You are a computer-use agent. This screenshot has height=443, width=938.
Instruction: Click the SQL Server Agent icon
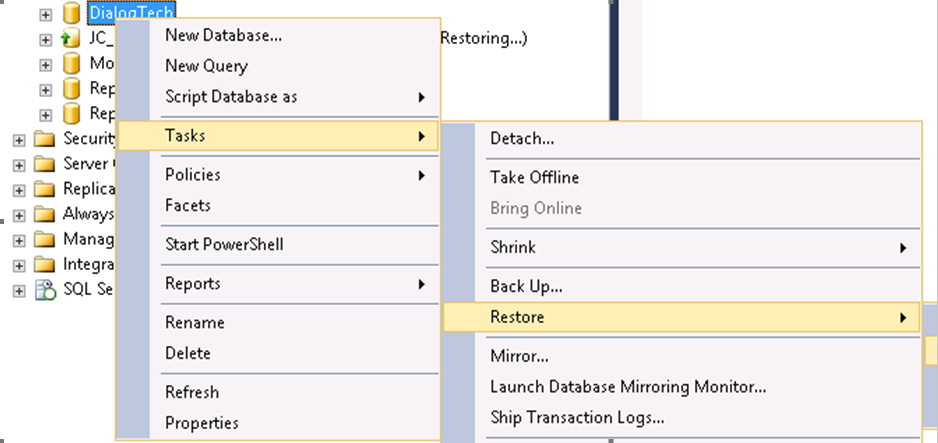[45, 290]
